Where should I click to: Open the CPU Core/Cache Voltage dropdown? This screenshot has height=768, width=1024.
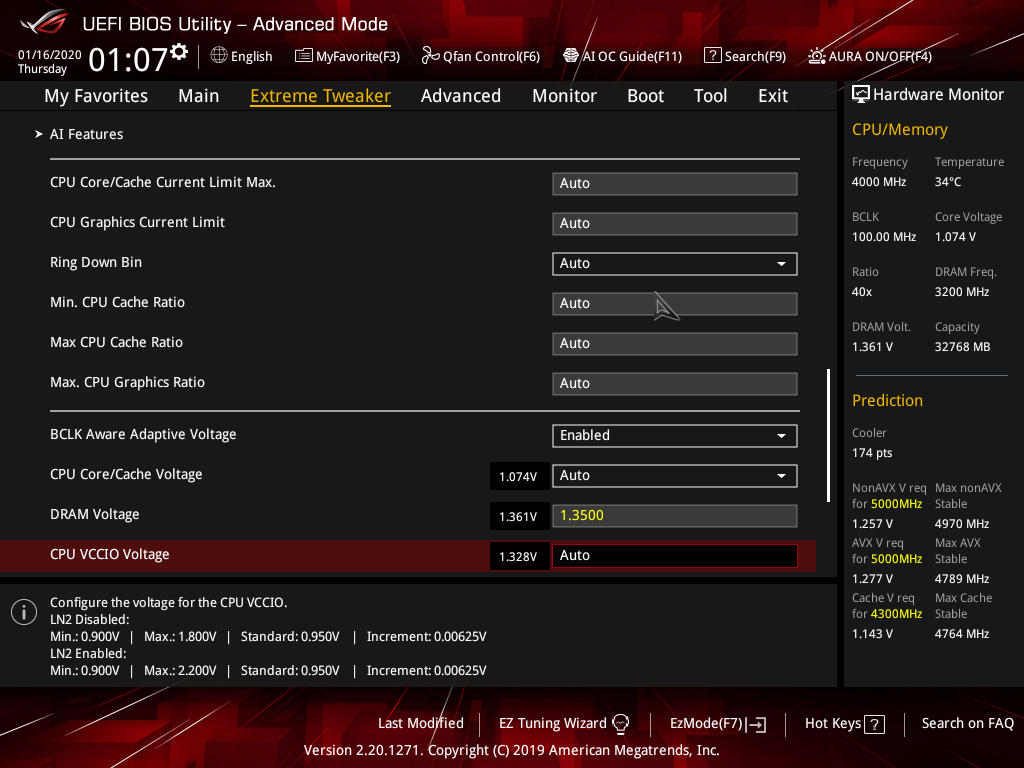[675, 475]
